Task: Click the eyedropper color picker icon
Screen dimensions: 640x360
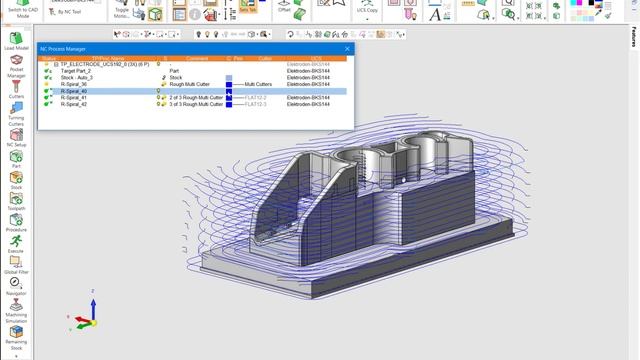Action: pyautogui.click(x=599, y=13)
